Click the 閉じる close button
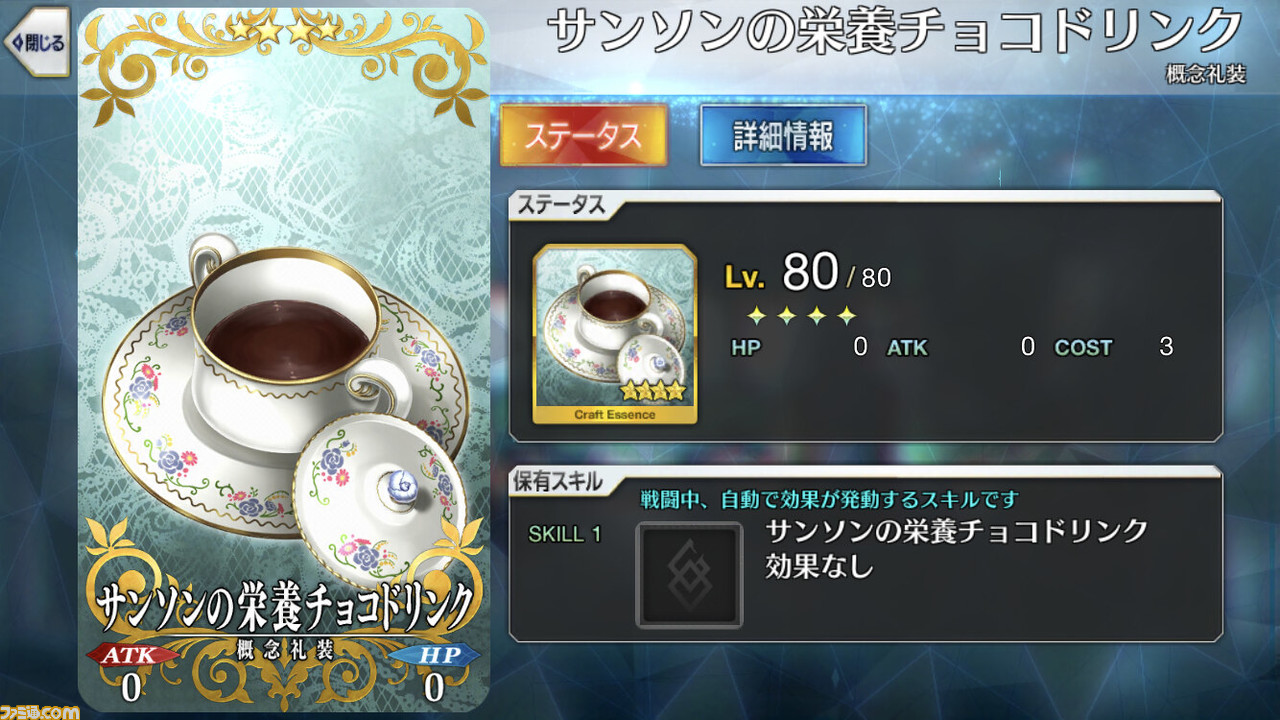Screen dimensions: 1280x720 (x=36, y=42)
